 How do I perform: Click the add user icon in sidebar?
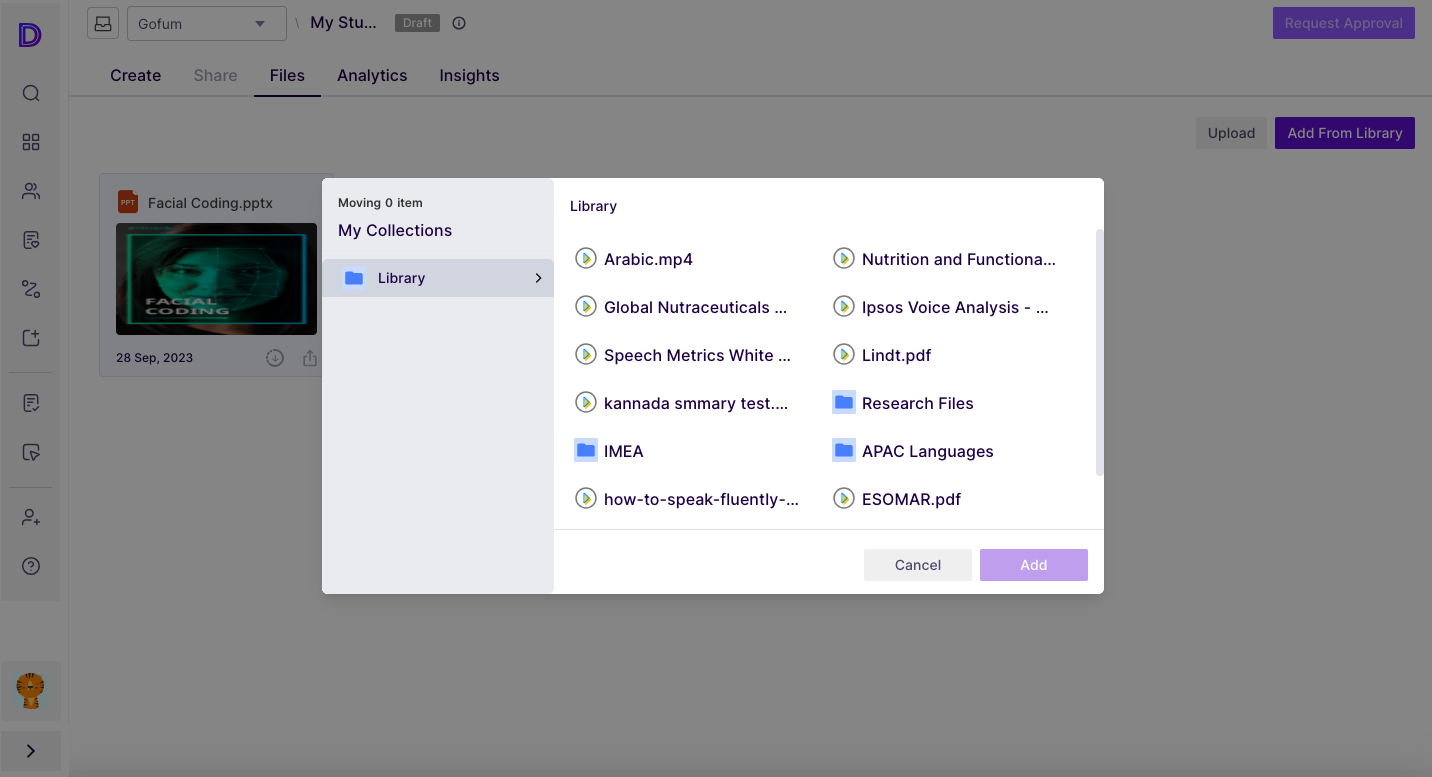click(31, 518)
